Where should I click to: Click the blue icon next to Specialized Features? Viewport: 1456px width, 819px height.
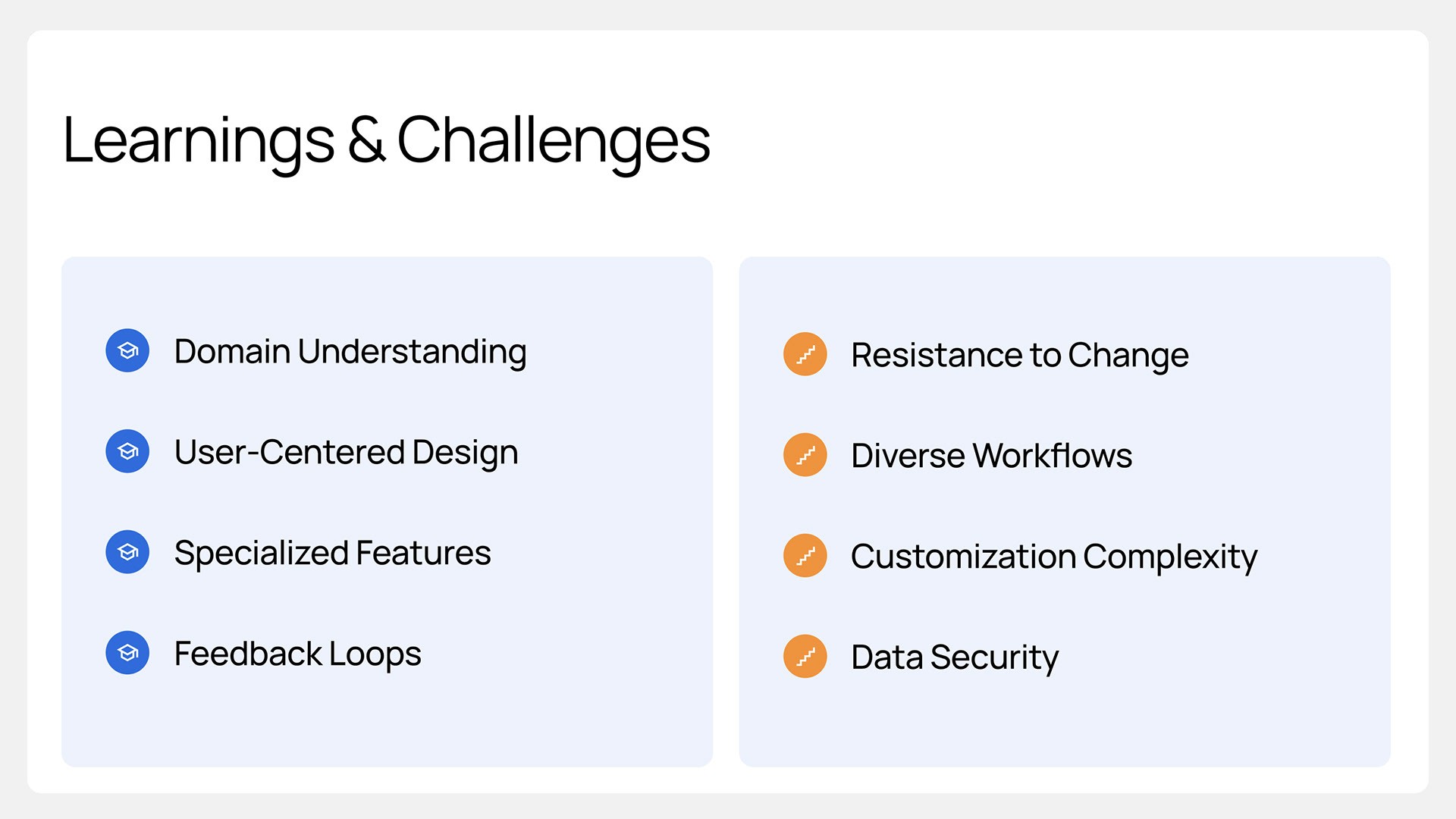tap(127, 552)
